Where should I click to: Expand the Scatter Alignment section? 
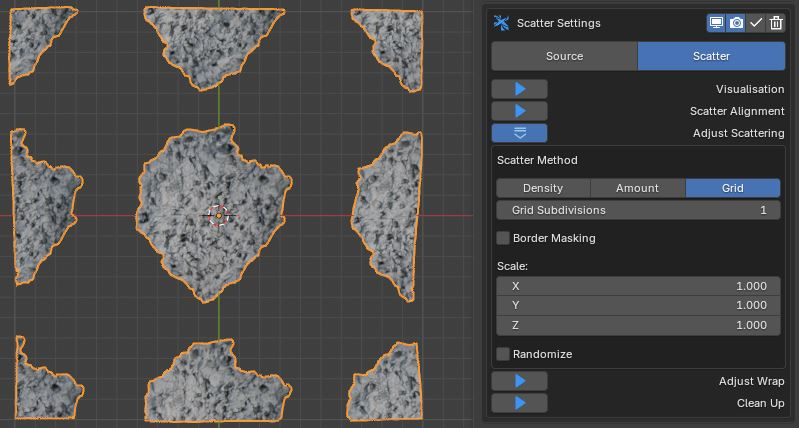click(520, 111)
